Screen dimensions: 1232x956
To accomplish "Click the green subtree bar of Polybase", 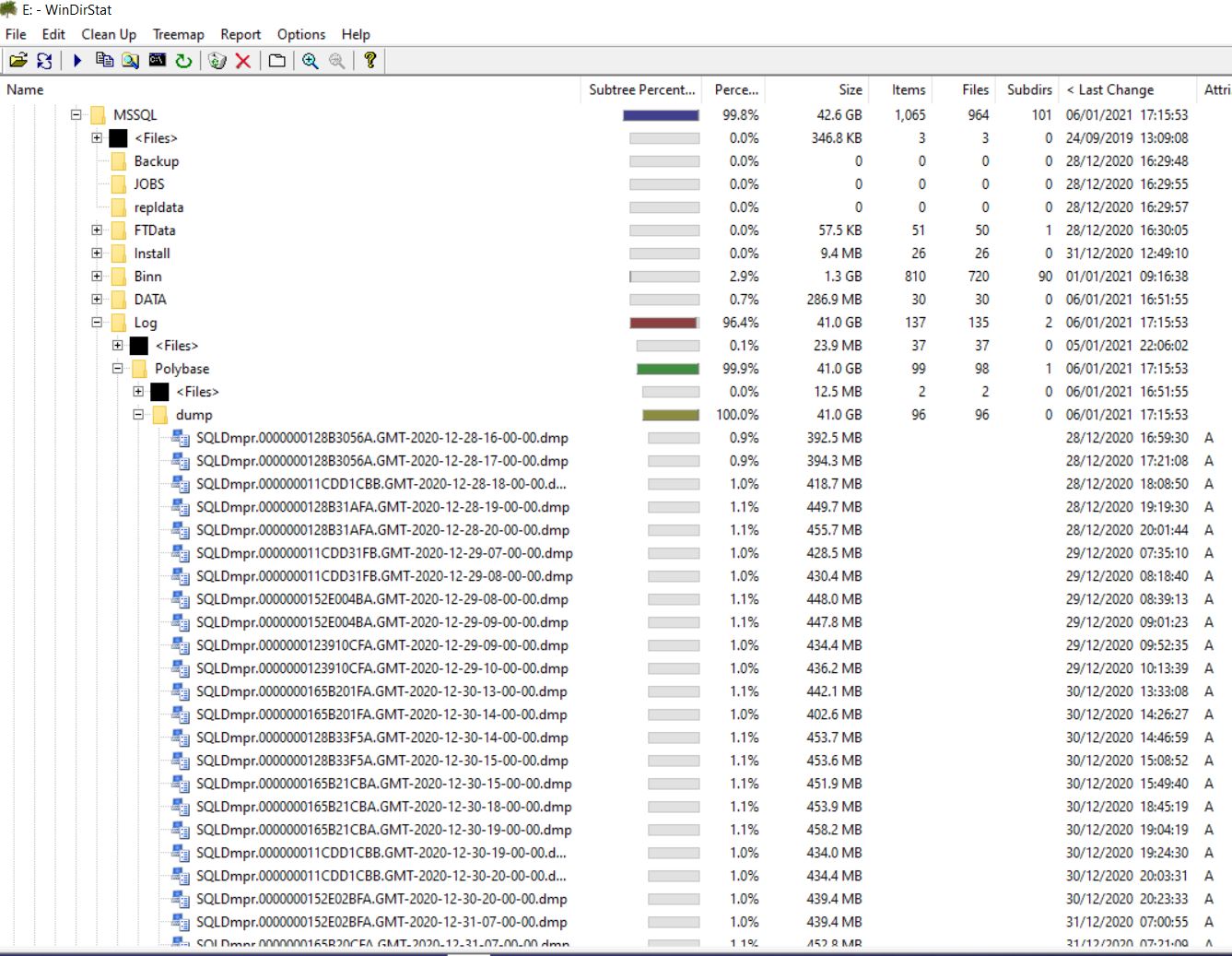I will [x=668, y=369].
